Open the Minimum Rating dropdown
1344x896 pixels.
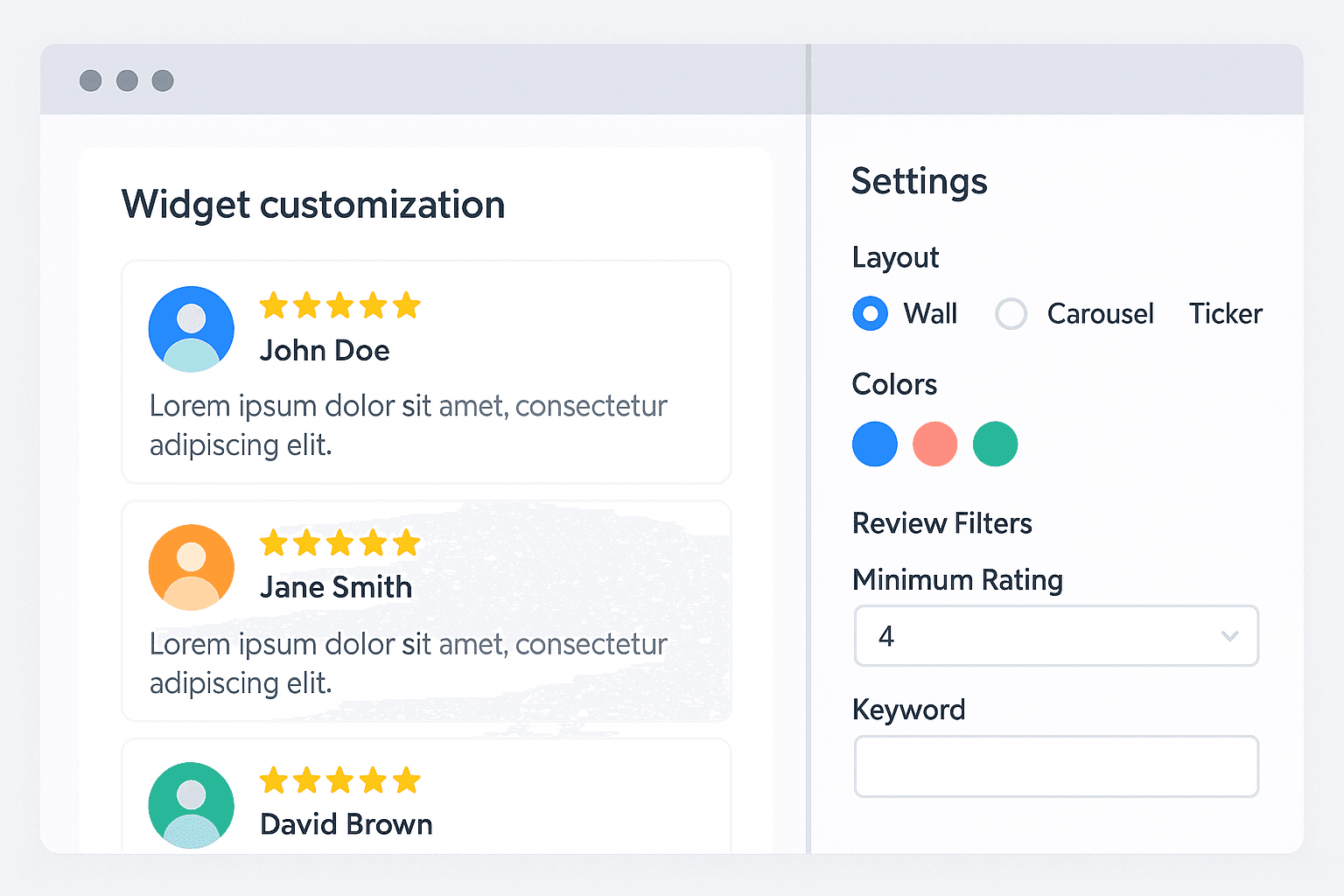click(x=1055, y=636)
